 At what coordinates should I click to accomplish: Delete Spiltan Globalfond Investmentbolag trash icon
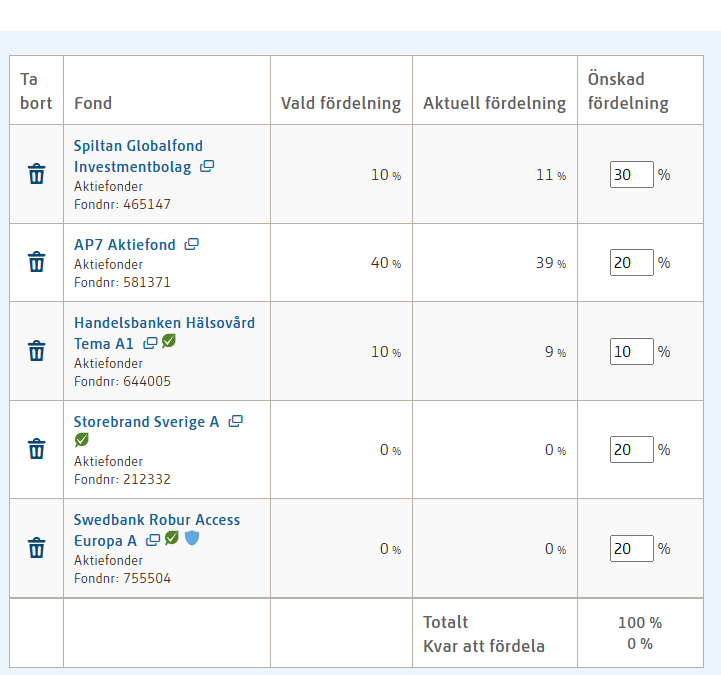point(37,174)
